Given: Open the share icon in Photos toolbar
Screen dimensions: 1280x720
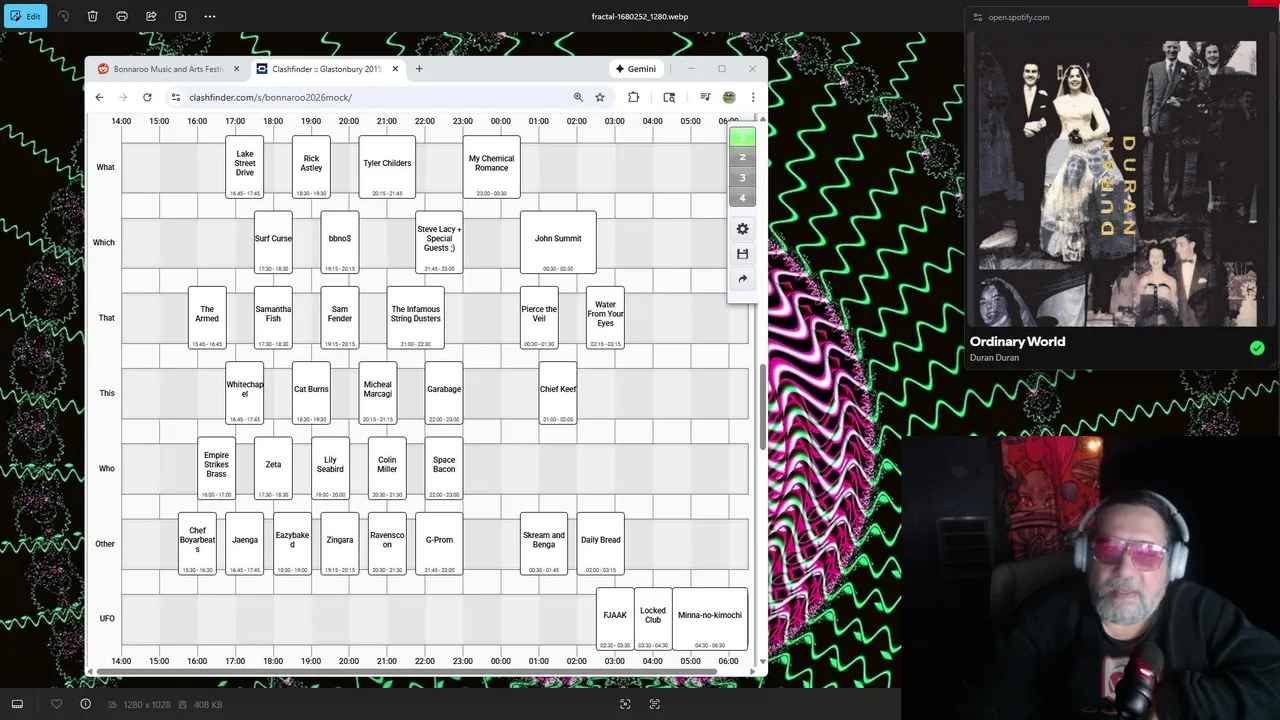Looking at the screenshot, I should tap(151, 16).
